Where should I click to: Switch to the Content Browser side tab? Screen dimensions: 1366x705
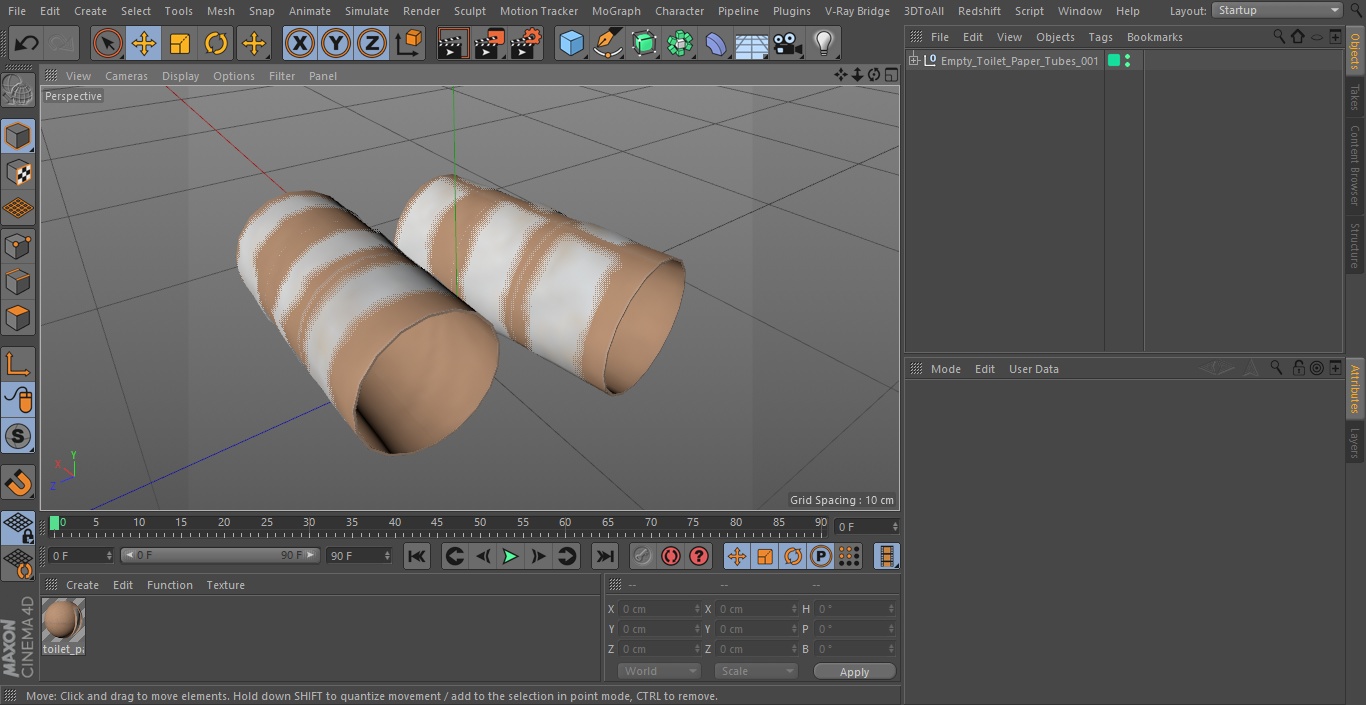point(1355,165)
